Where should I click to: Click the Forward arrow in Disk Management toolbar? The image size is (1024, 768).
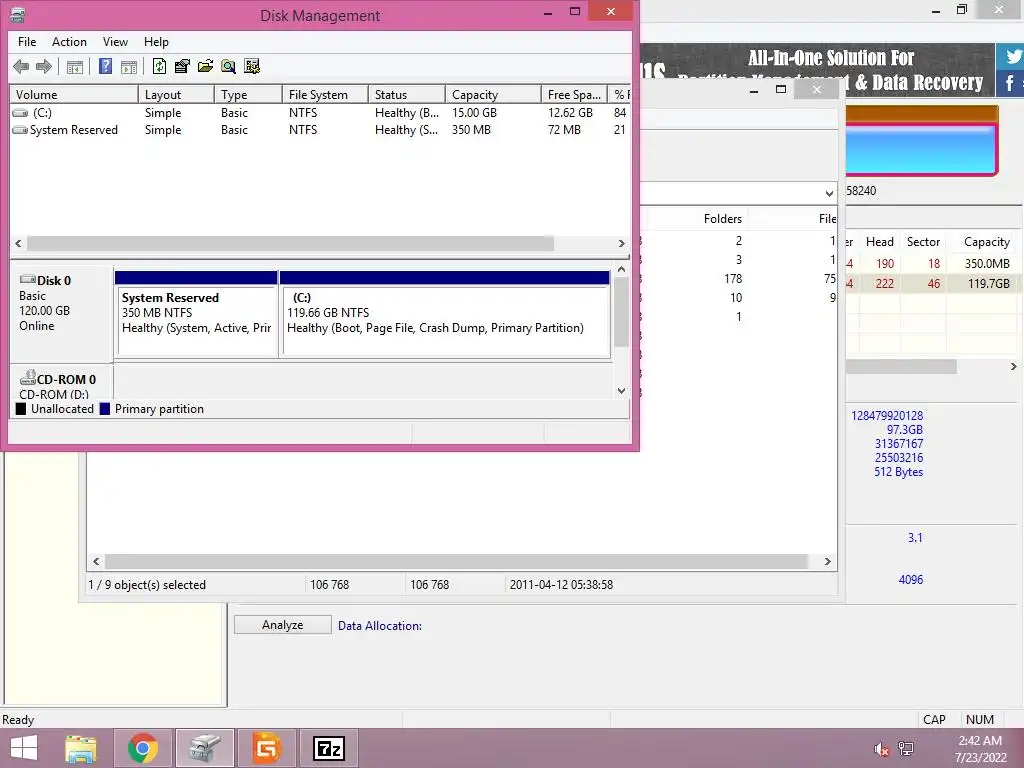(44, 66)
